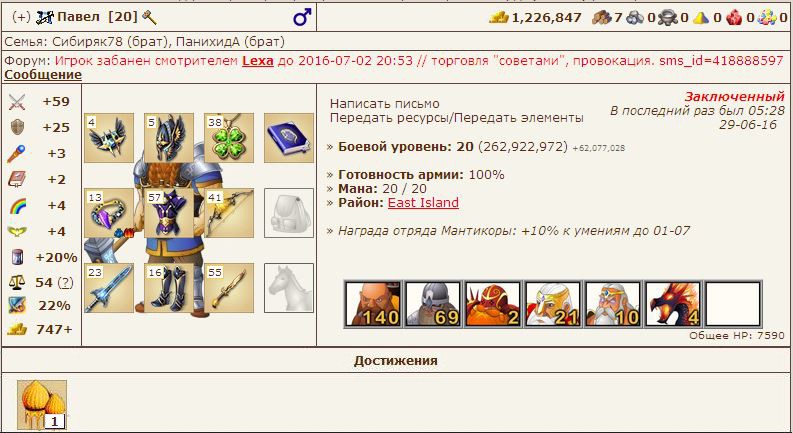Viewport: 793px width, 433px height.
Task: Click Передать ресурсы/Передать элементы
Action: [457, 118]
